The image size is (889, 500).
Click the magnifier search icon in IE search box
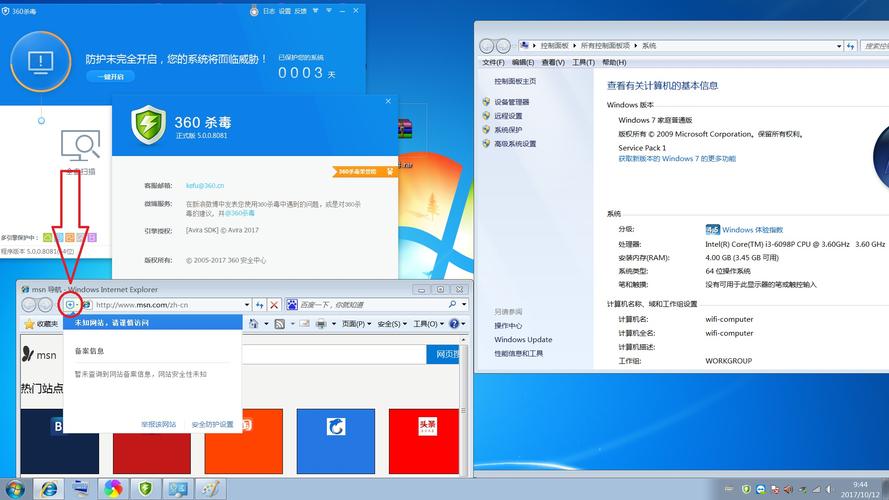(452, 304)
